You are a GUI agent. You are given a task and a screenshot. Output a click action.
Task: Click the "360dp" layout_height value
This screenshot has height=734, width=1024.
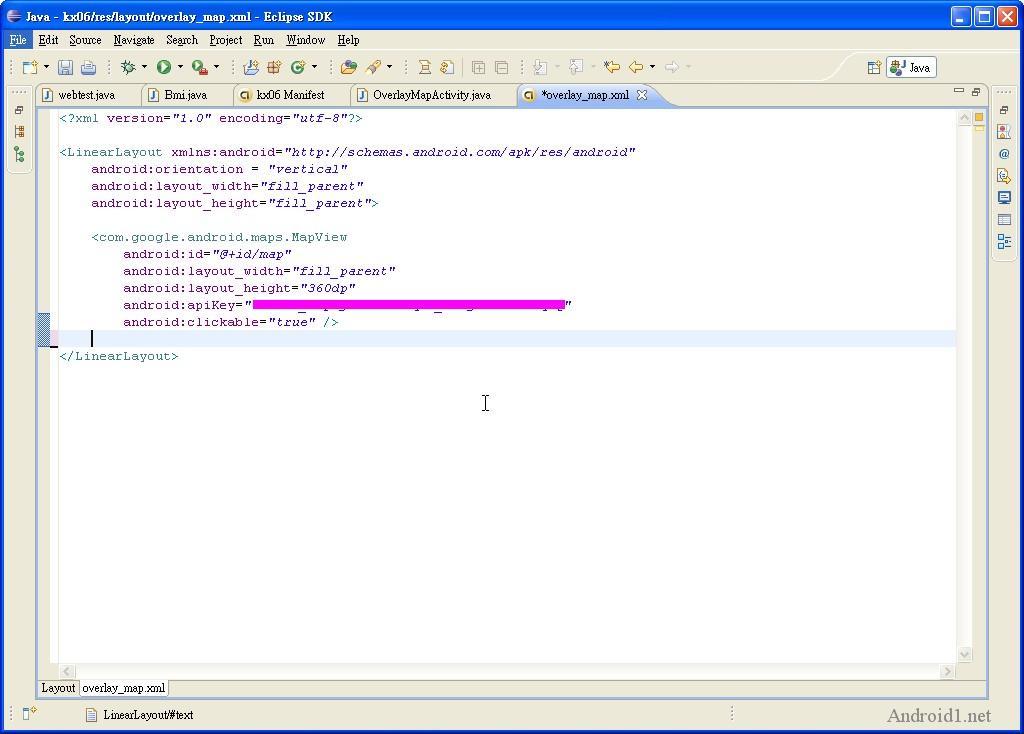[x=327, y=288]
